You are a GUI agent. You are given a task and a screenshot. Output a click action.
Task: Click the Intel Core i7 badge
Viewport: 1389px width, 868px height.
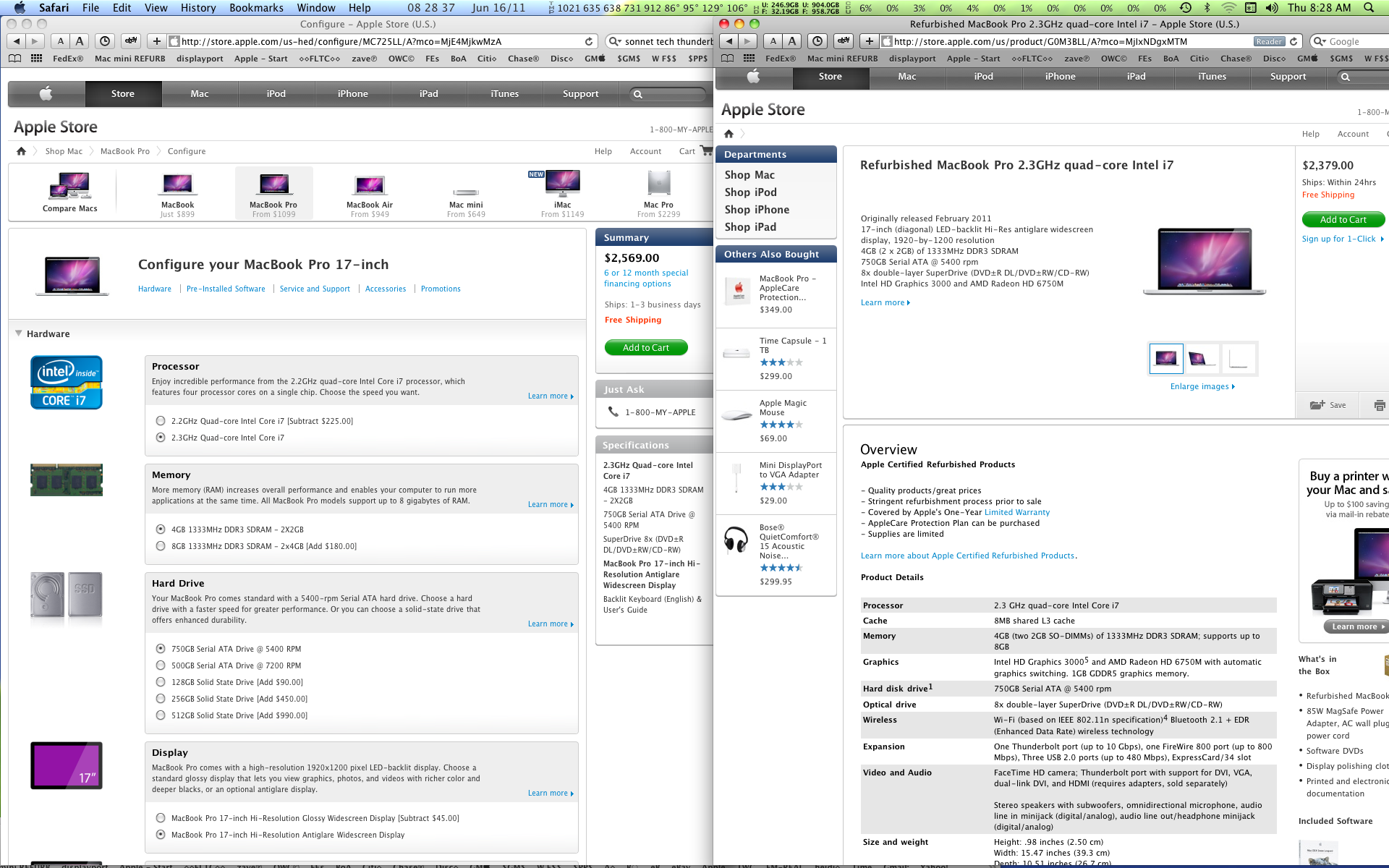pyautogui.click(x=67, y=383)
